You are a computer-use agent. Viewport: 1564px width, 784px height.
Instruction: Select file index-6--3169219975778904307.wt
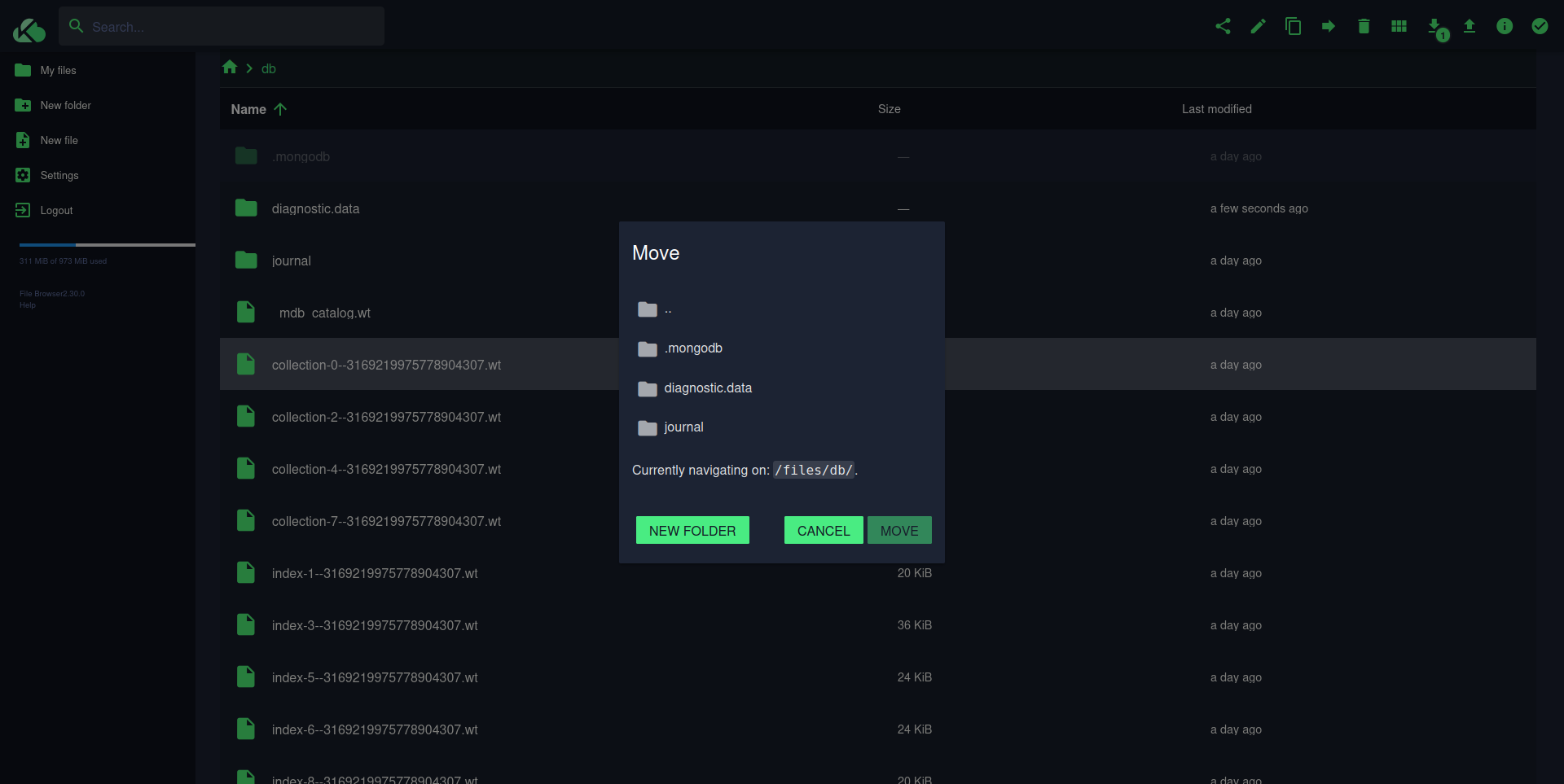[375, 729]
